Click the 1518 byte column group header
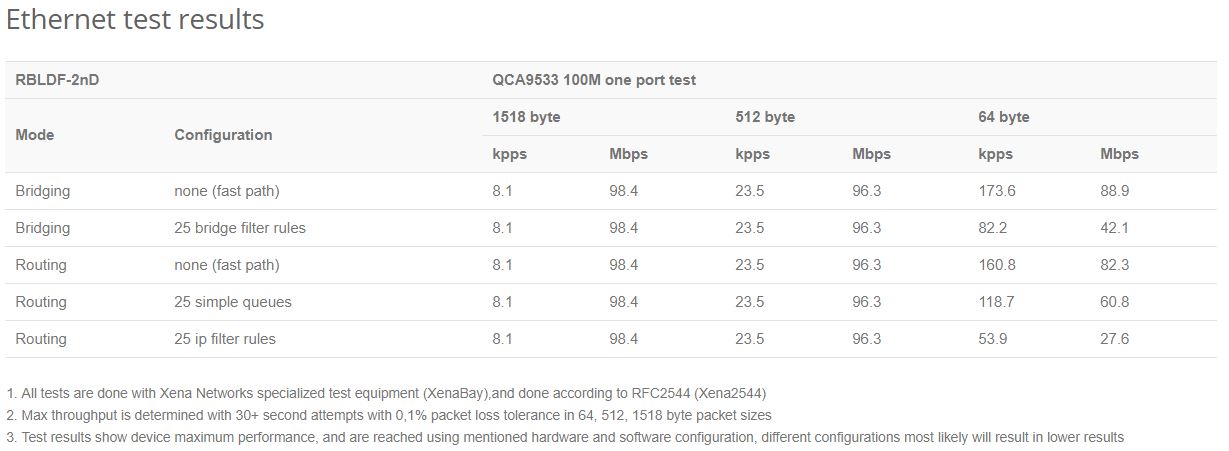1229x451 pixels. pos(526,117)
